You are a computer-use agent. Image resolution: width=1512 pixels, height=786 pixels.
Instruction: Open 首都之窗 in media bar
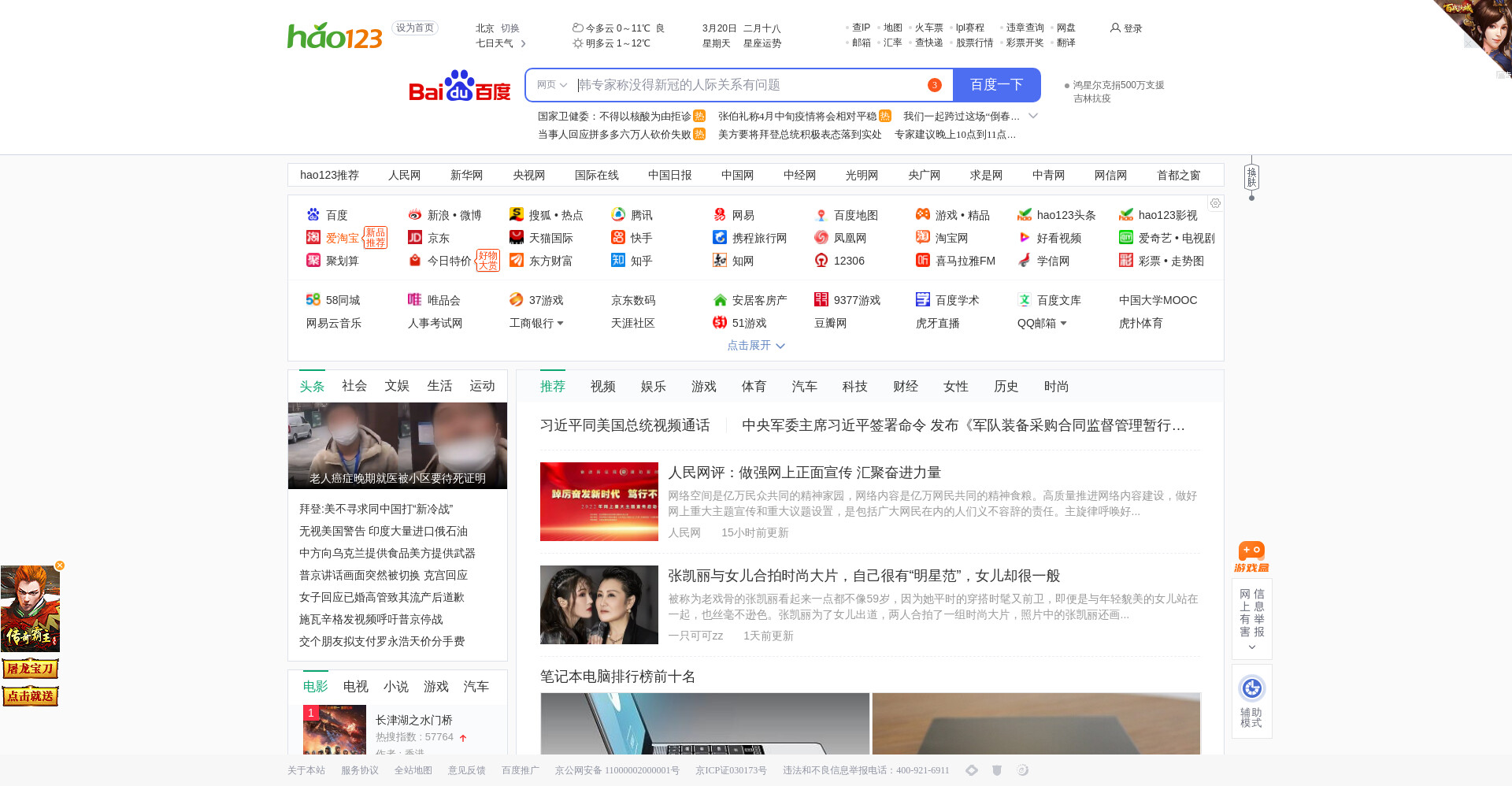click(1179, 175)
